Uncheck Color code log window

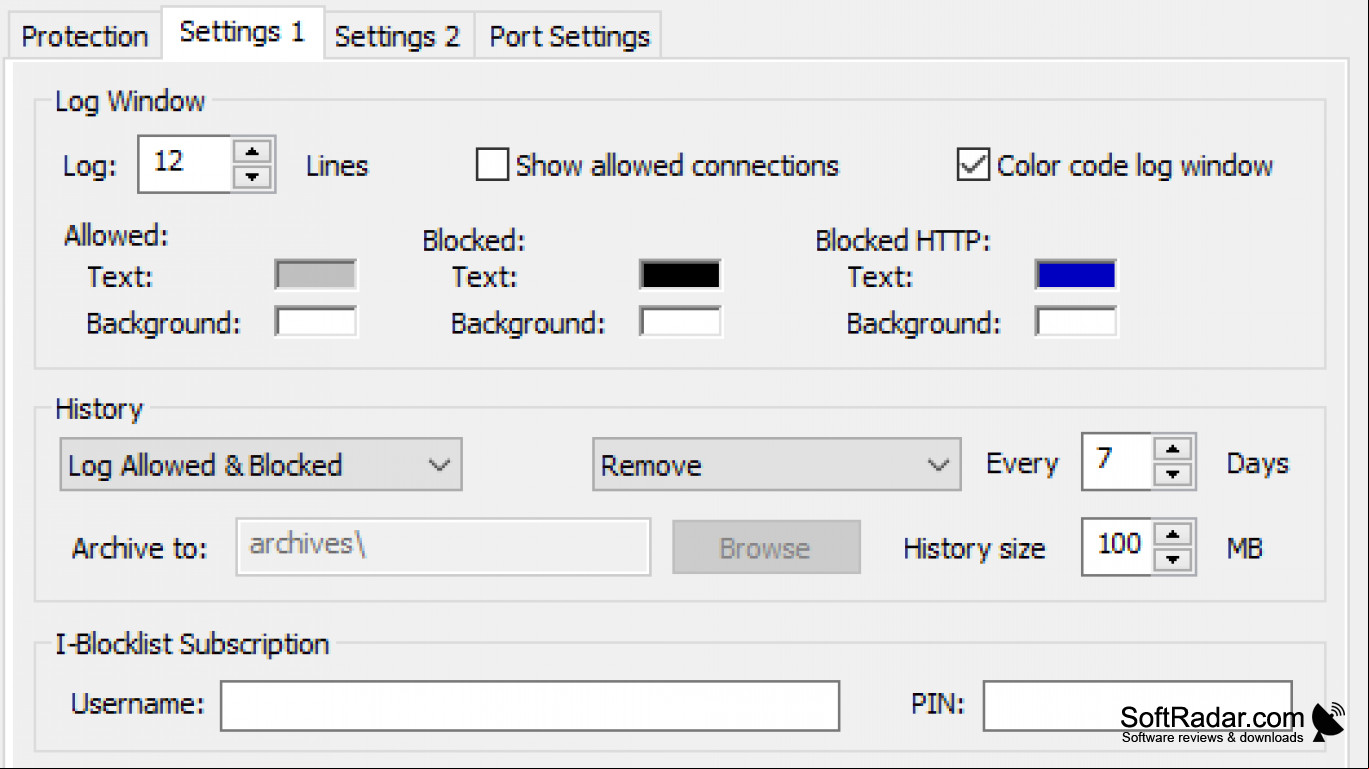(973, 165)
